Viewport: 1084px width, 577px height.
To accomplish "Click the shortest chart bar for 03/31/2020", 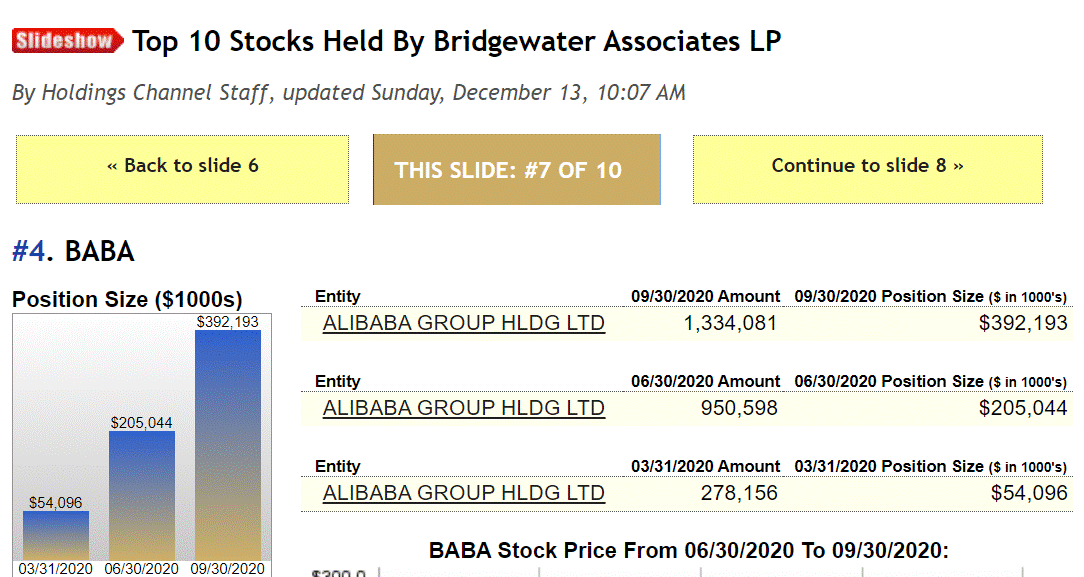I will pos(56,535).
